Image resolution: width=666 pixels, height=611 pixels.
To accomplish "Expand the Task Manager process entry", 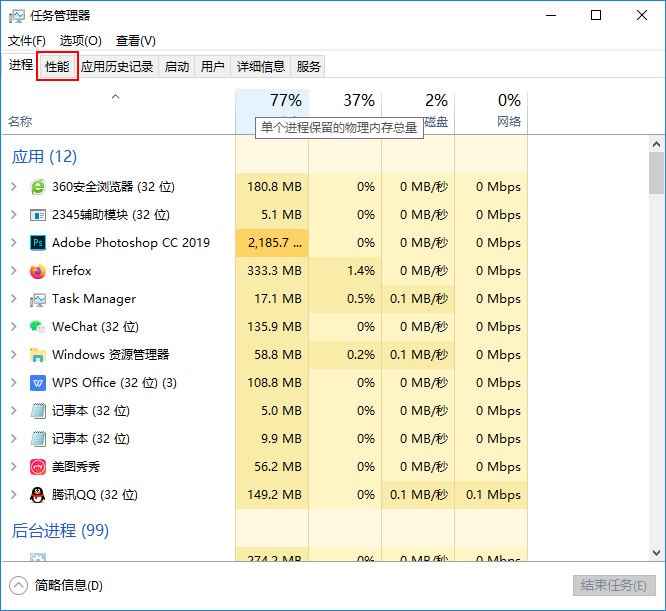I will click(13, 299).
